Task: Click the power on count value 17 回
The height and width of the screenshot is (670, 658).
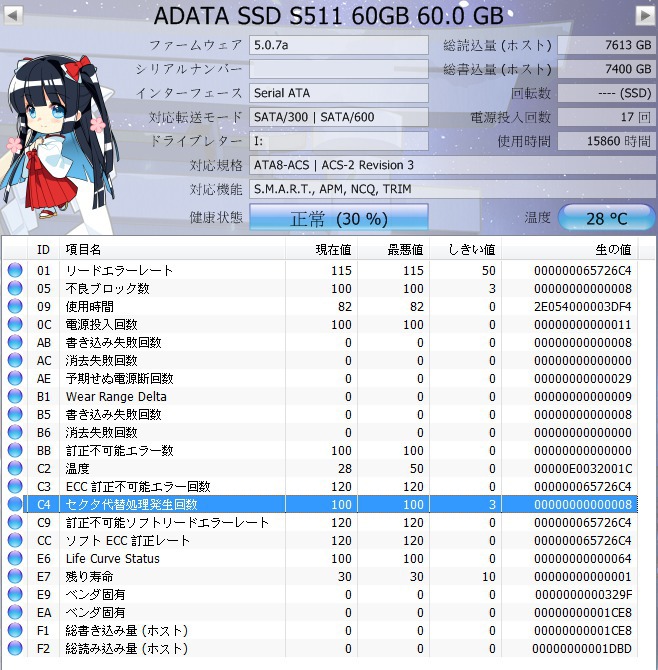Action: pos(606,117)
